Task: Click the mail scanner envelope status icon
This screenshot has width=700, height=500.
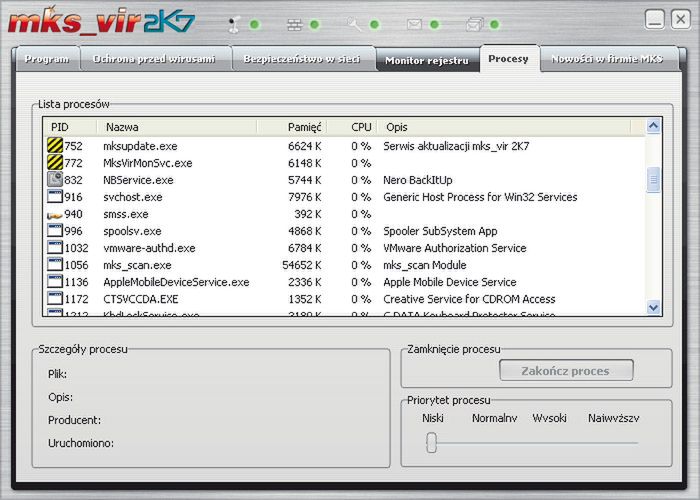Action: [x=414, y=24]
